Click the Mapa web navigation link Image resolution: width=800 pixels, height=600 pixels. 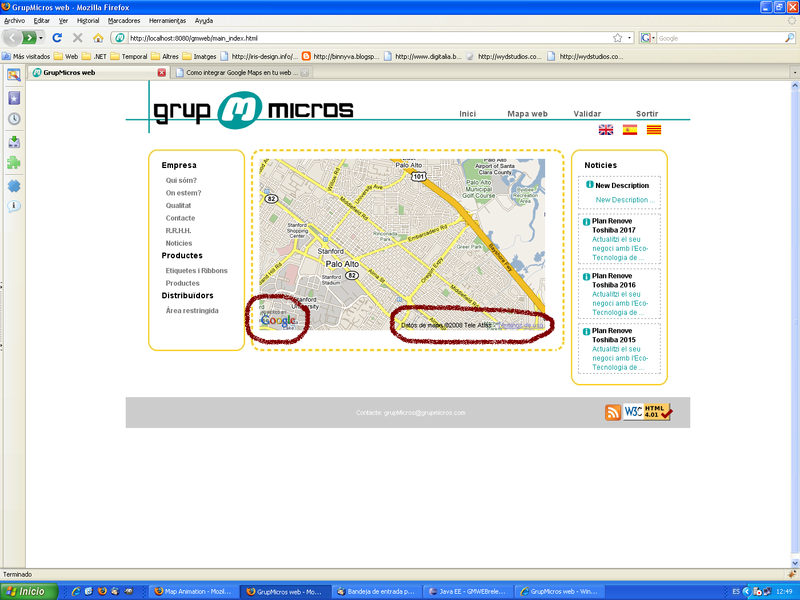tap(527, 114)
